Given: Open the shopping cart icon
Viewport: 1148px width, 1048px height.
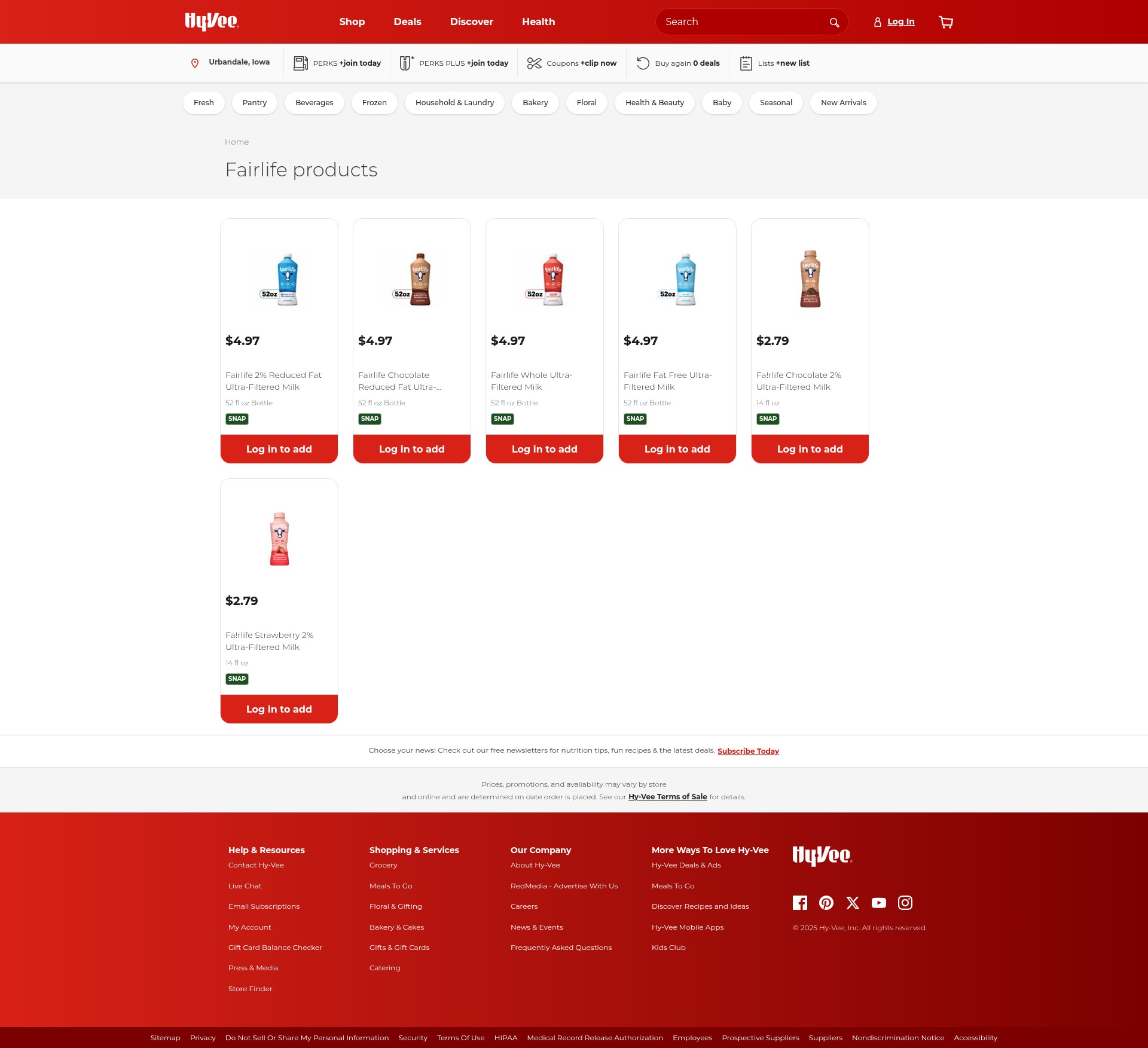Looking at the screenshot, I should coord(946,22).
